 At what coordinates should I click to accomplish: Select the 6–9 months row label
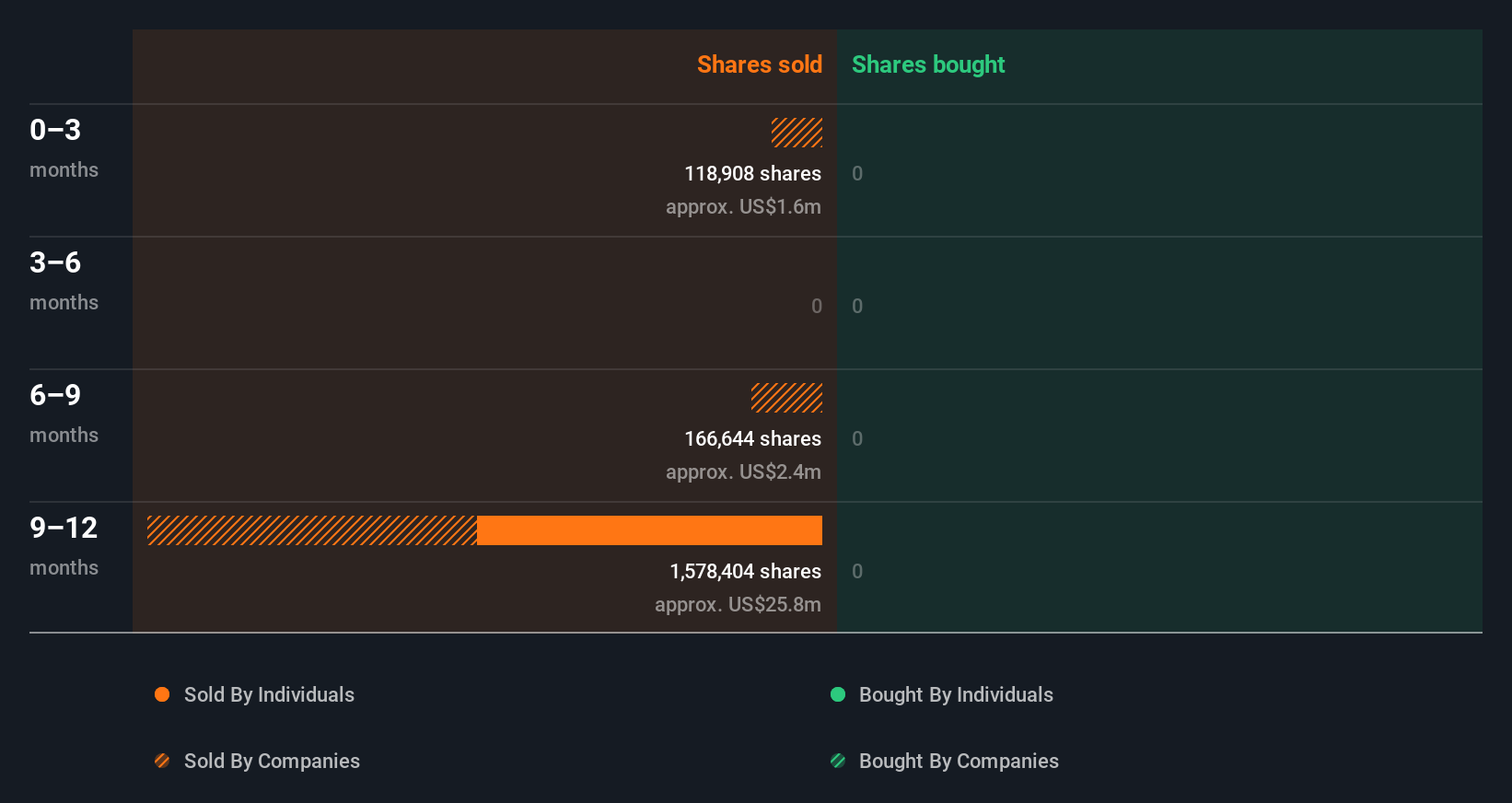(64, 413)
